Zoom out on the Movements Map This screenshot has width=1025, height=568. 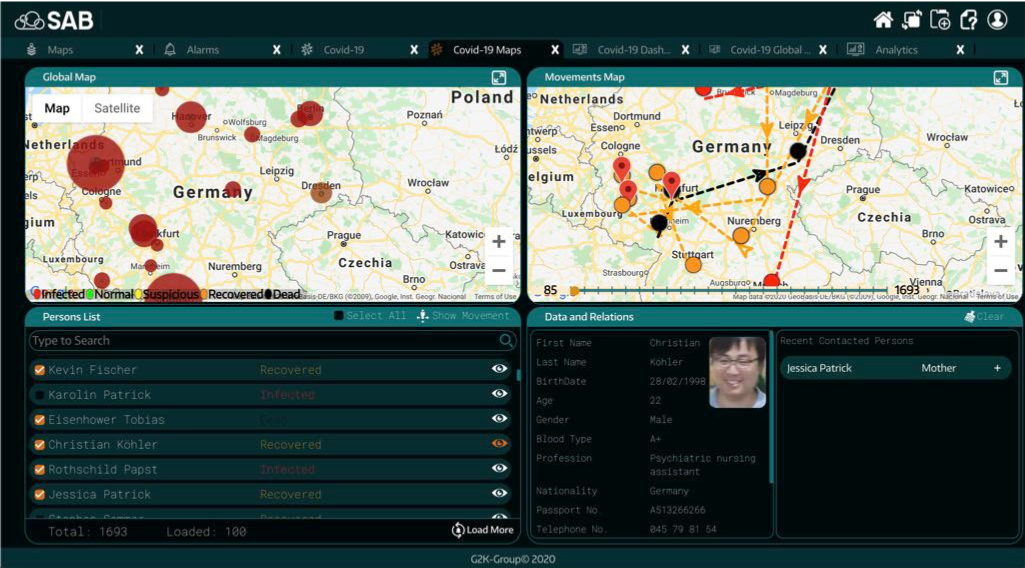click(1000, 270)
